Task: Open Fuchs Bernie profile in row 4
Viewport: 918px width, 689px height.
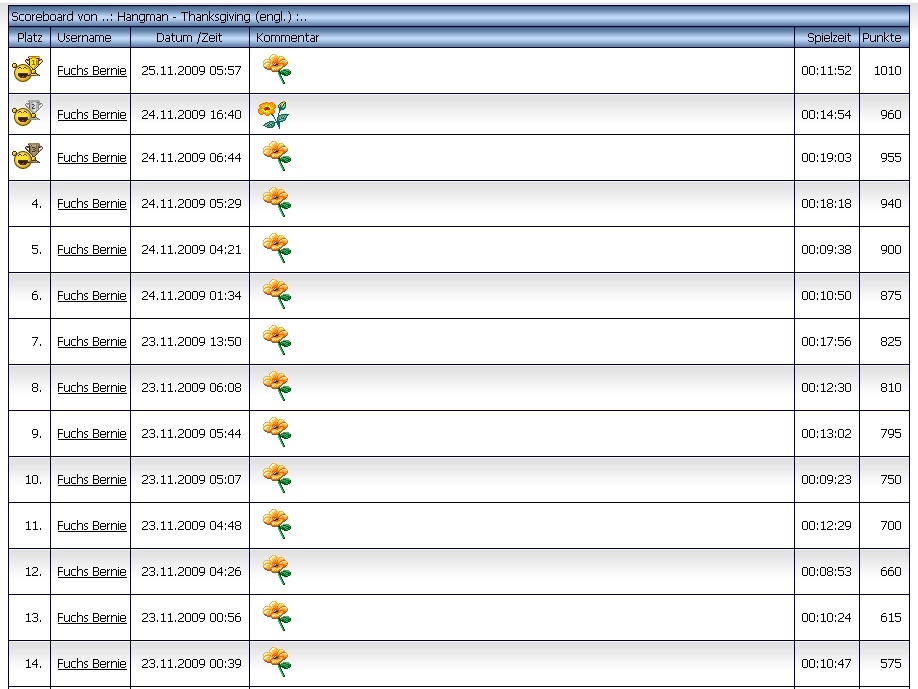Action: (92, 203)
